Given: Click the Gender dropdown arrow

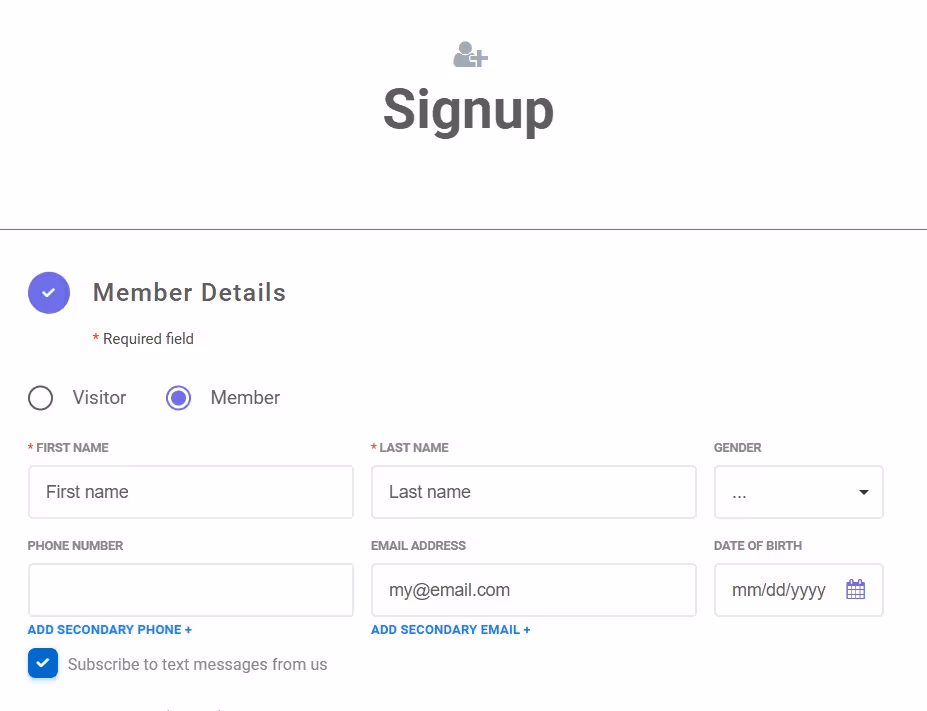Looking at the screenshot, I should pyautogui.click(x=862, y=492).
